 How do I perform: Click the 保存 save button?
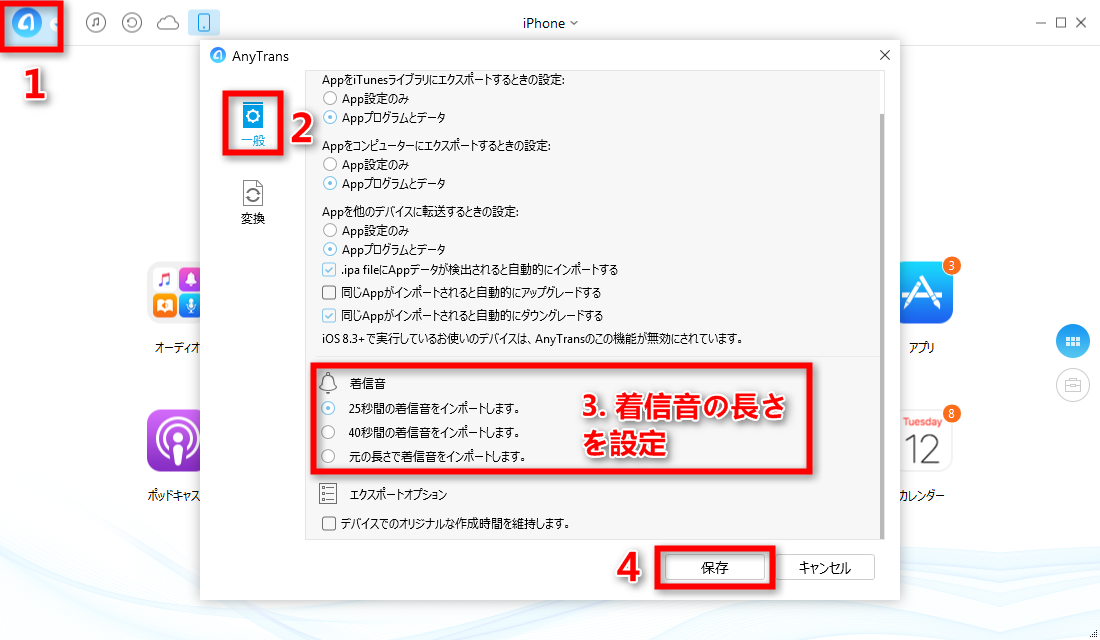pyautogui.click(x=715, y=567)
